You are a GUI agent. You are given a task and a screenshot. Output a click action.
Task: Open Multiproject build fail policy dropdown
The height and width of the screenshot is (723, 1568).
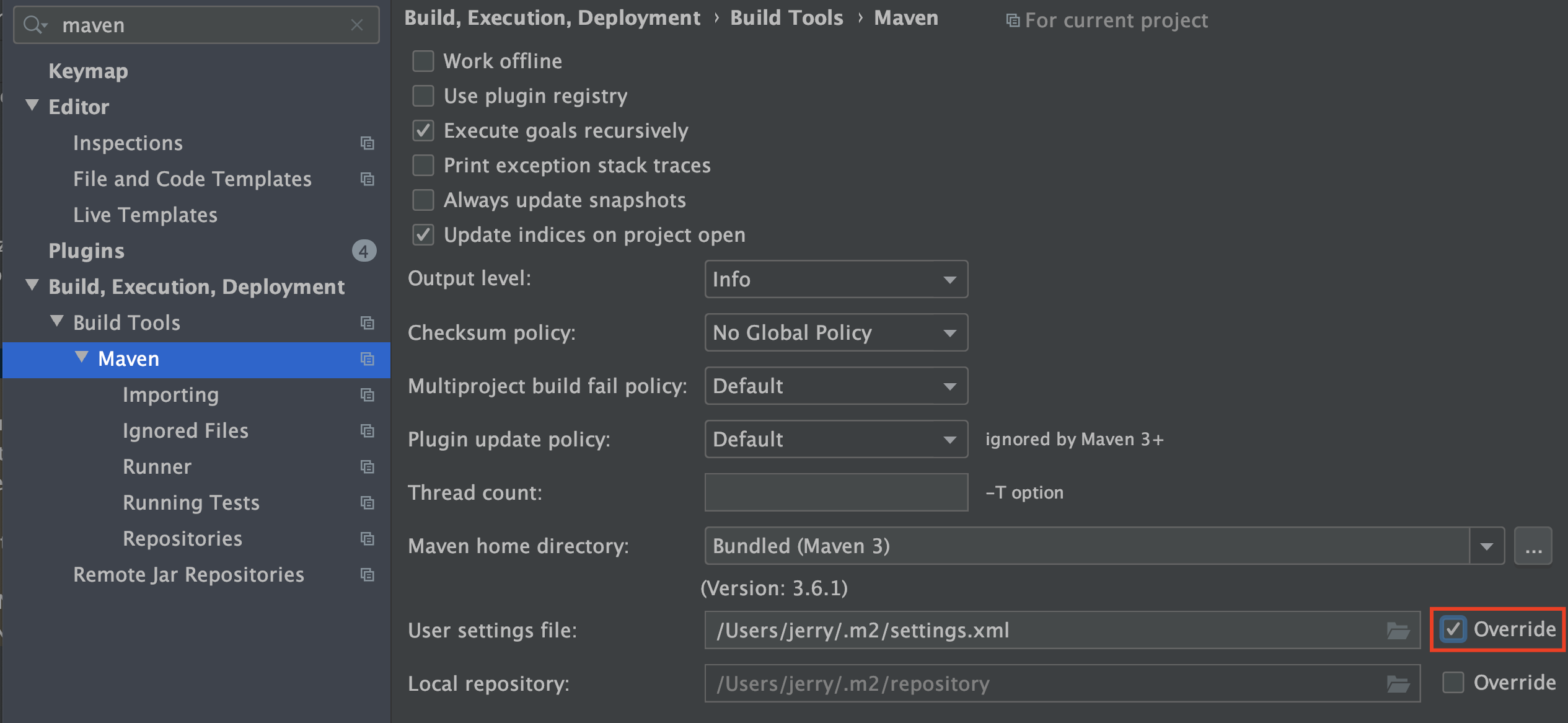(836, 386)
